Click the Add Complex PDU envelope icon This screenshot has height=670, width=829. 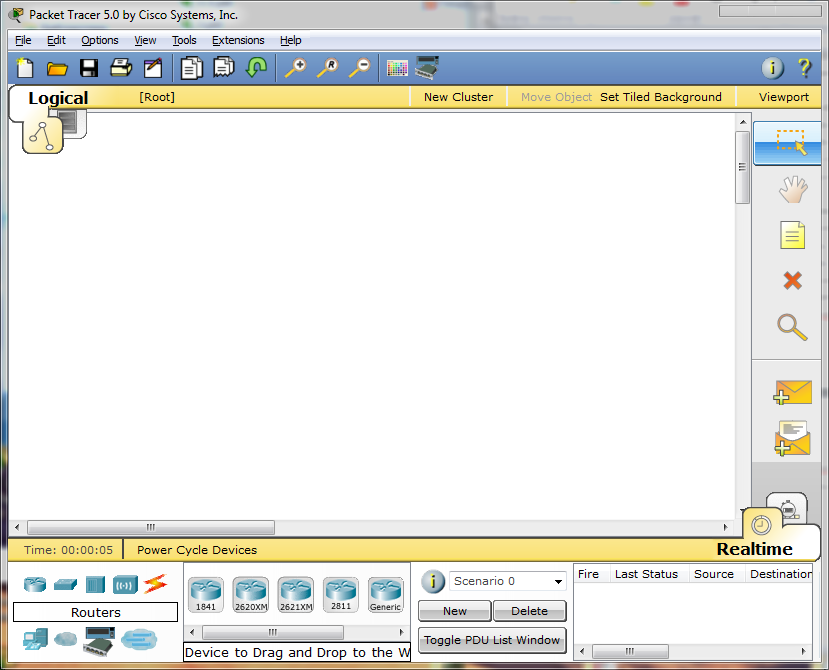pos(792,438)
